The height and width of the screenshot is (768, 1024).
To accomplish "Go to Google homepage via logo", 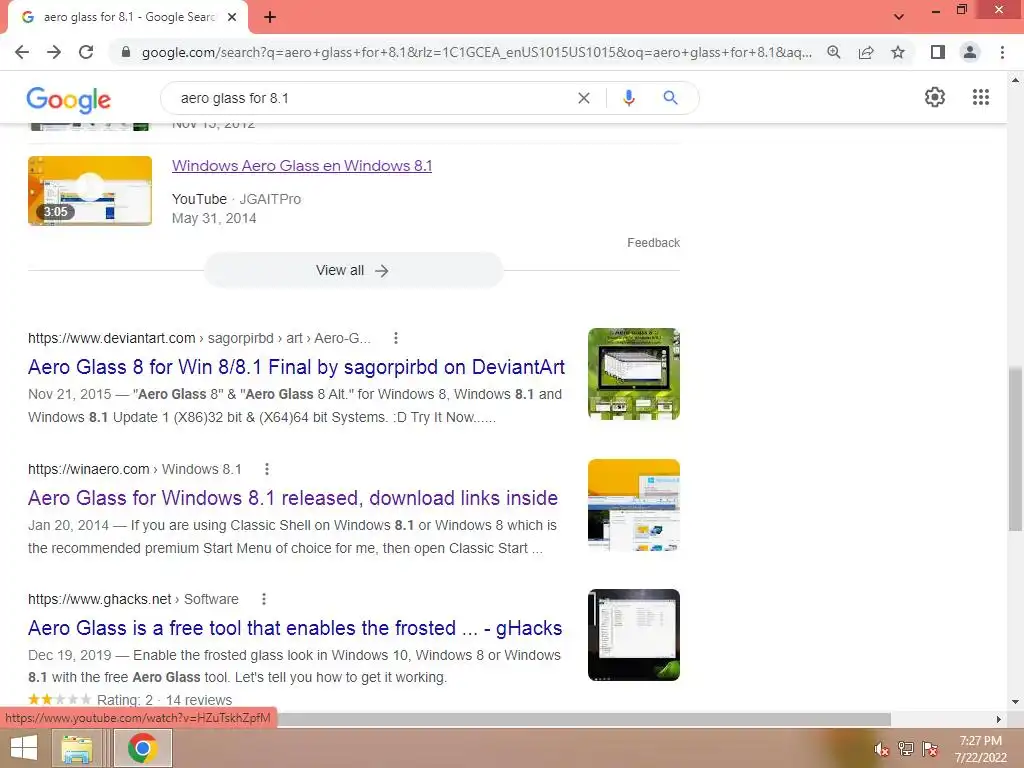I will coord(69,99).
